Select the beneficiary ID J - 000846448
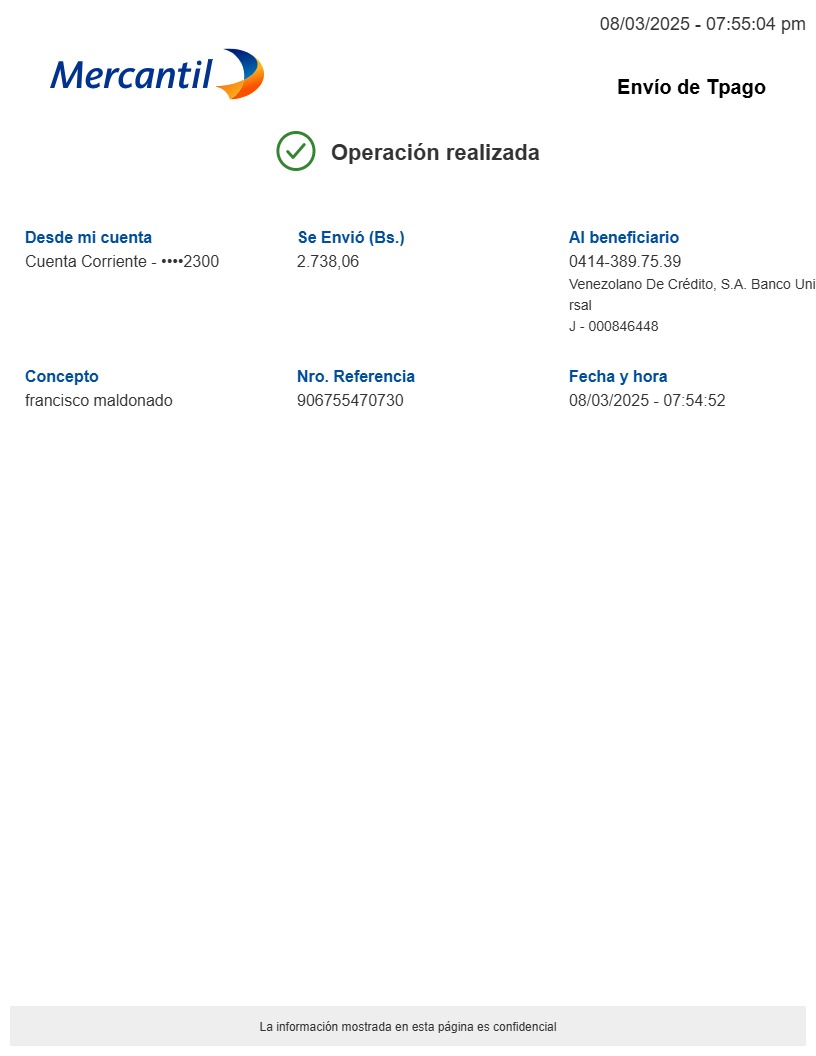Viewport: 816px width, 1056px height. [613, 327]
